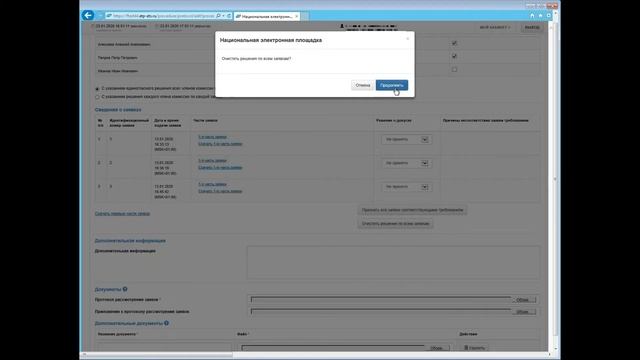Screen dimensions: 640x360
Task: Click the help icon next to Документы
Action: click(125, 289)
